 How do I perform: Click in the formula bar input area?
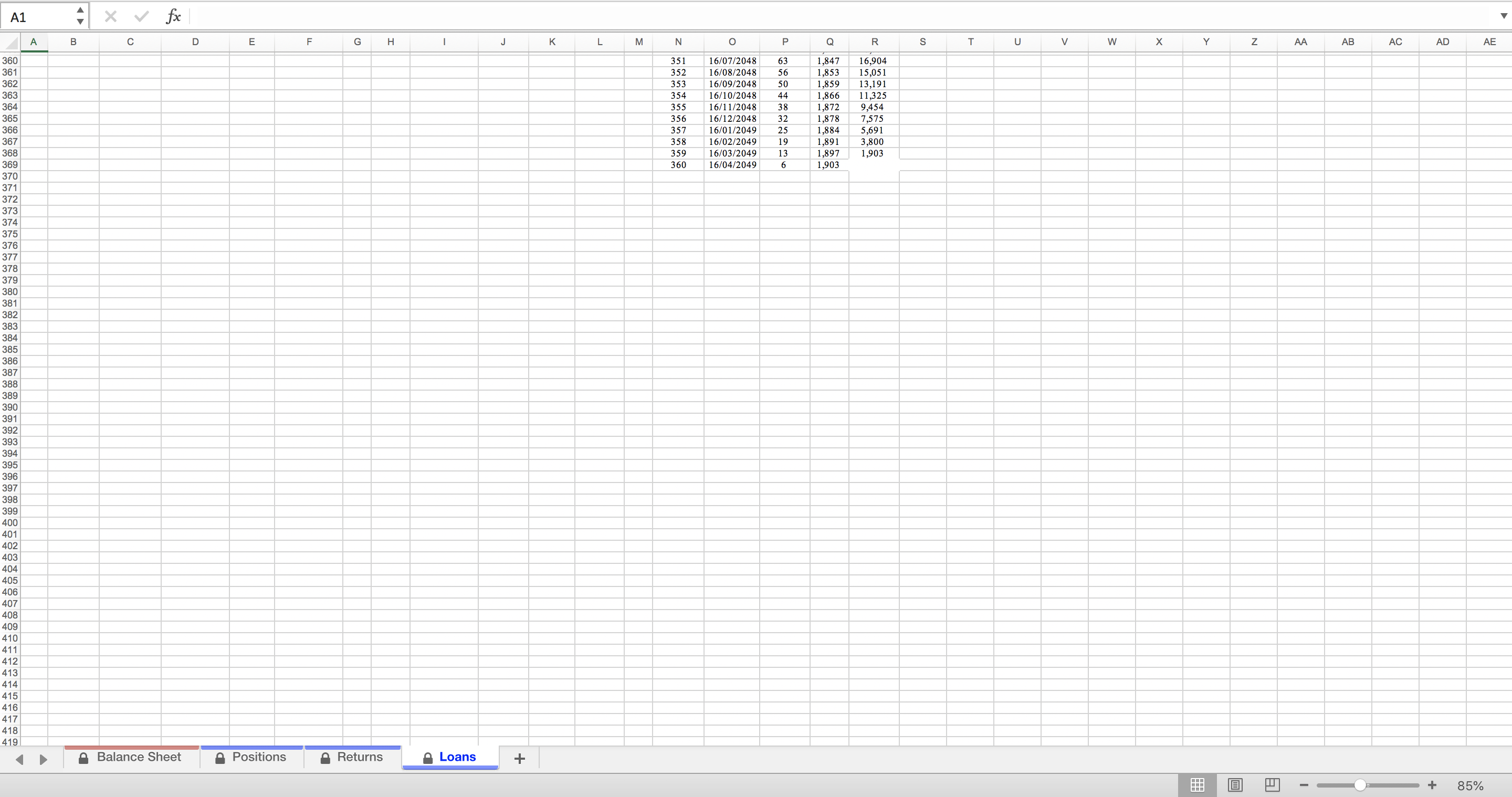(842, 16)
